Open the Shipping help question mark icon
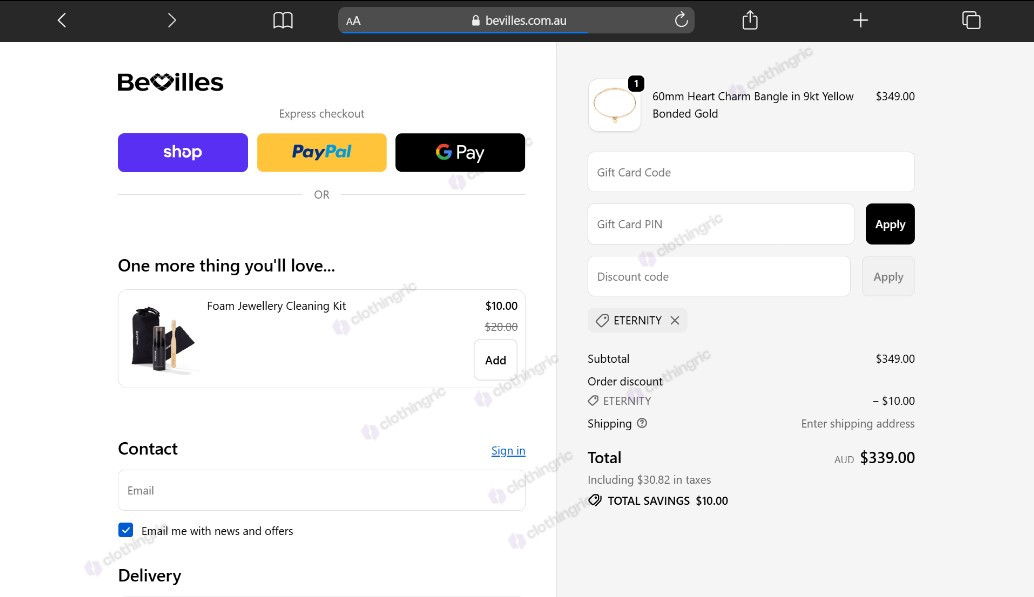1034x597 pixels. tap(642, 424)
